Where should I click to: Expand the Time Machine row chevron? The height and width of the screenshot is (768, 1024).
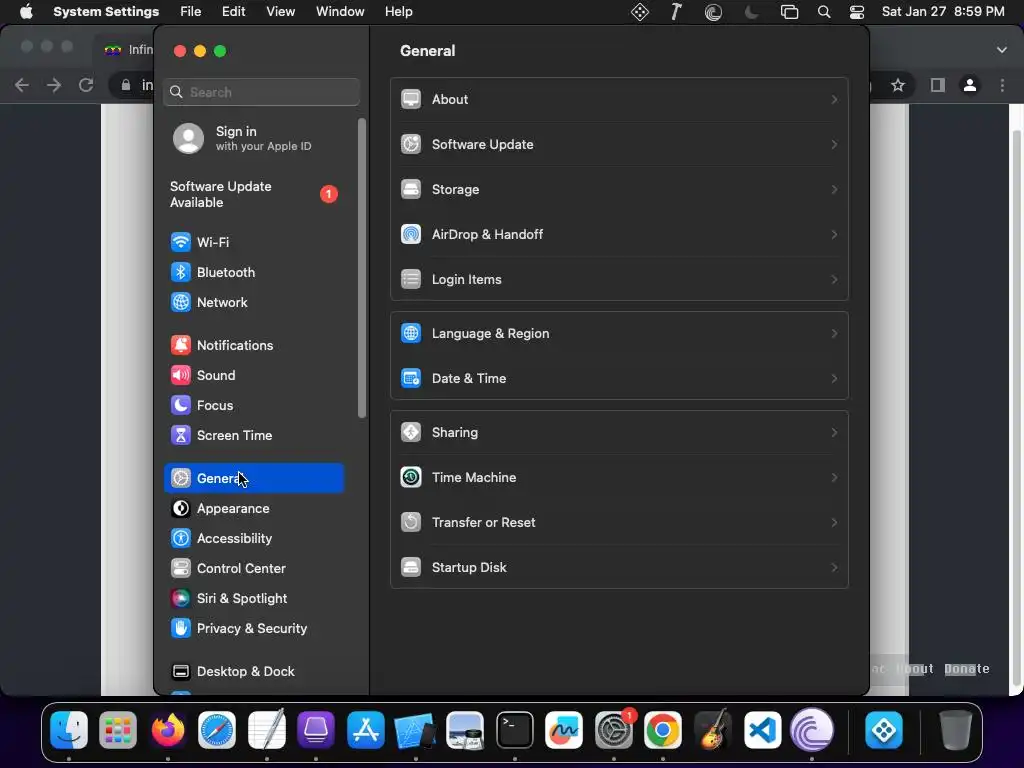point(834,477)
